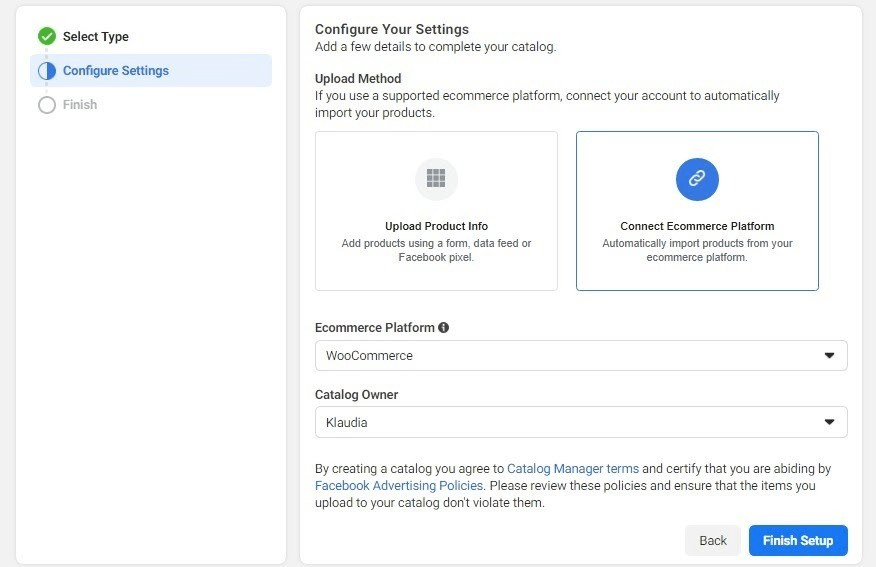Open the WooCommerce platform dropdown

(581, 355)
